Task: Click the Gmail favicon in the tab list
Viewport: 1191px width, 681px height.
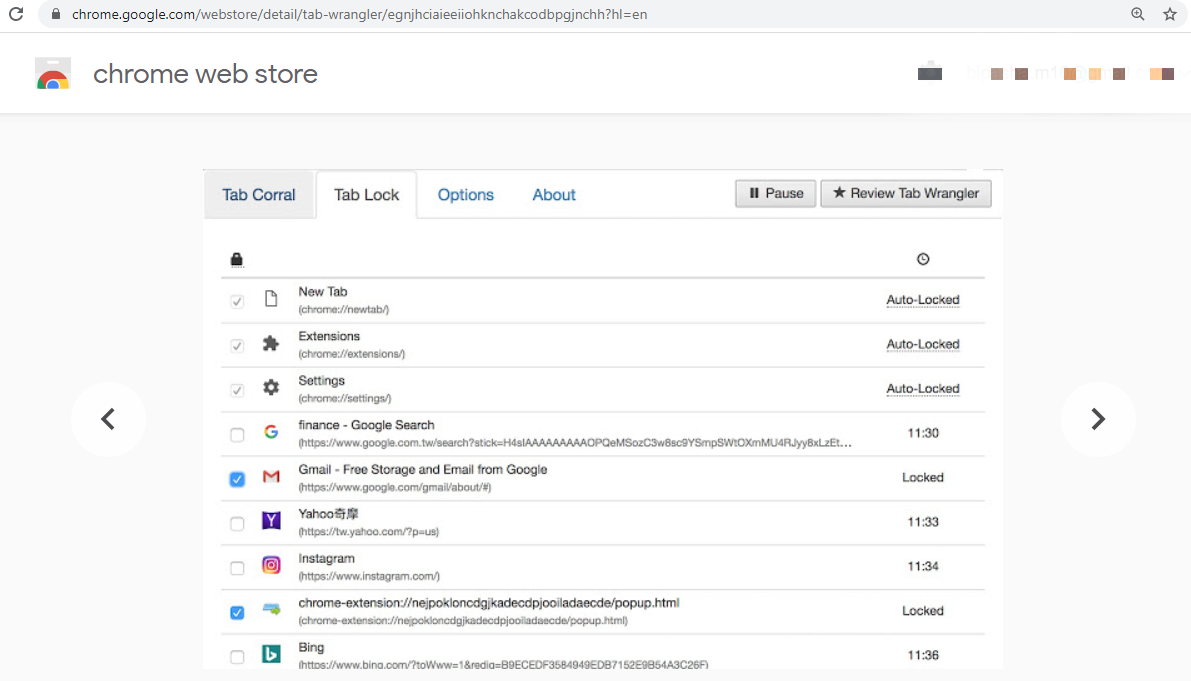Action: click(271, 477)
